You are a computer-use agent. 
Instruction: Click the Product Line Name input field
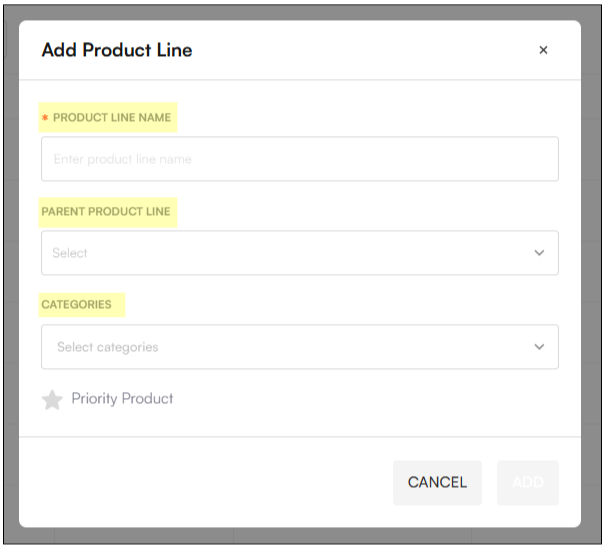tap(300, 159)
